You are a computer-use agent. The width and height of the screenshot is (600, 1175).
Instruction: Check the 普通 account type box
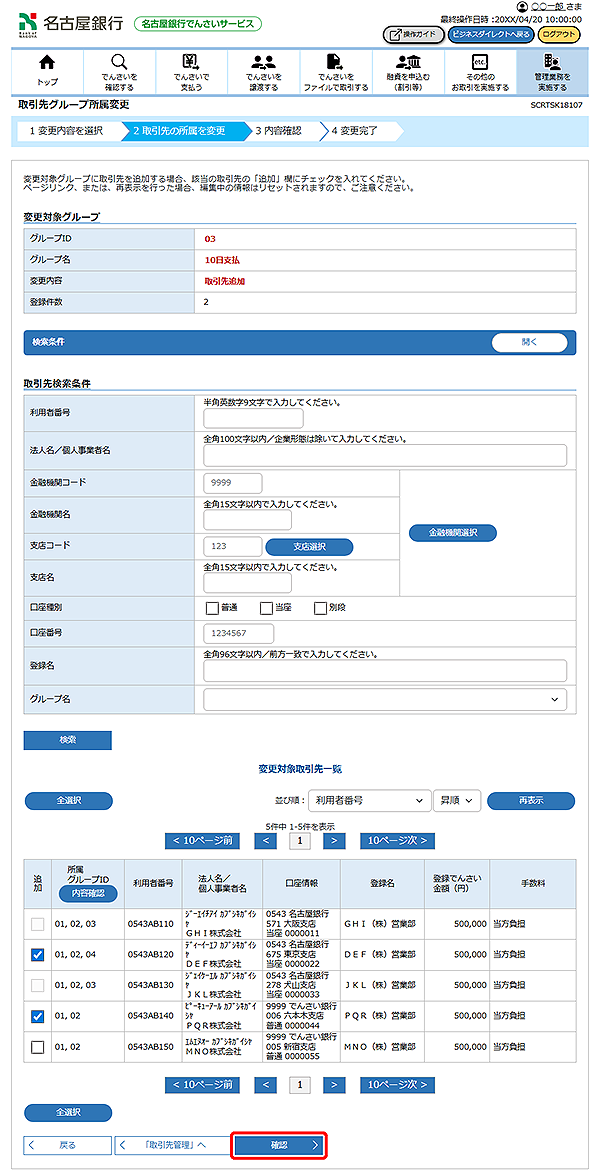[x=212, y=608]
